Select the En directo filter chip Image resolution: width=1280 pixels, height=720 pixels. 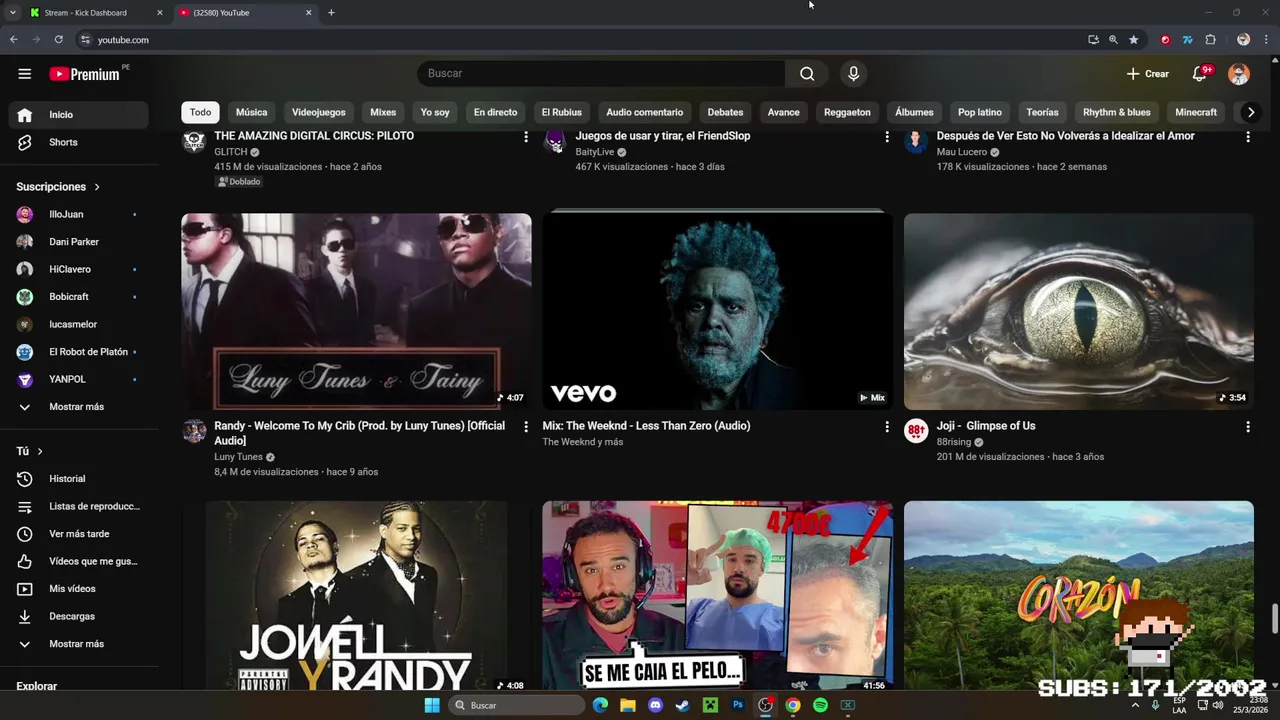pos(495,112)
